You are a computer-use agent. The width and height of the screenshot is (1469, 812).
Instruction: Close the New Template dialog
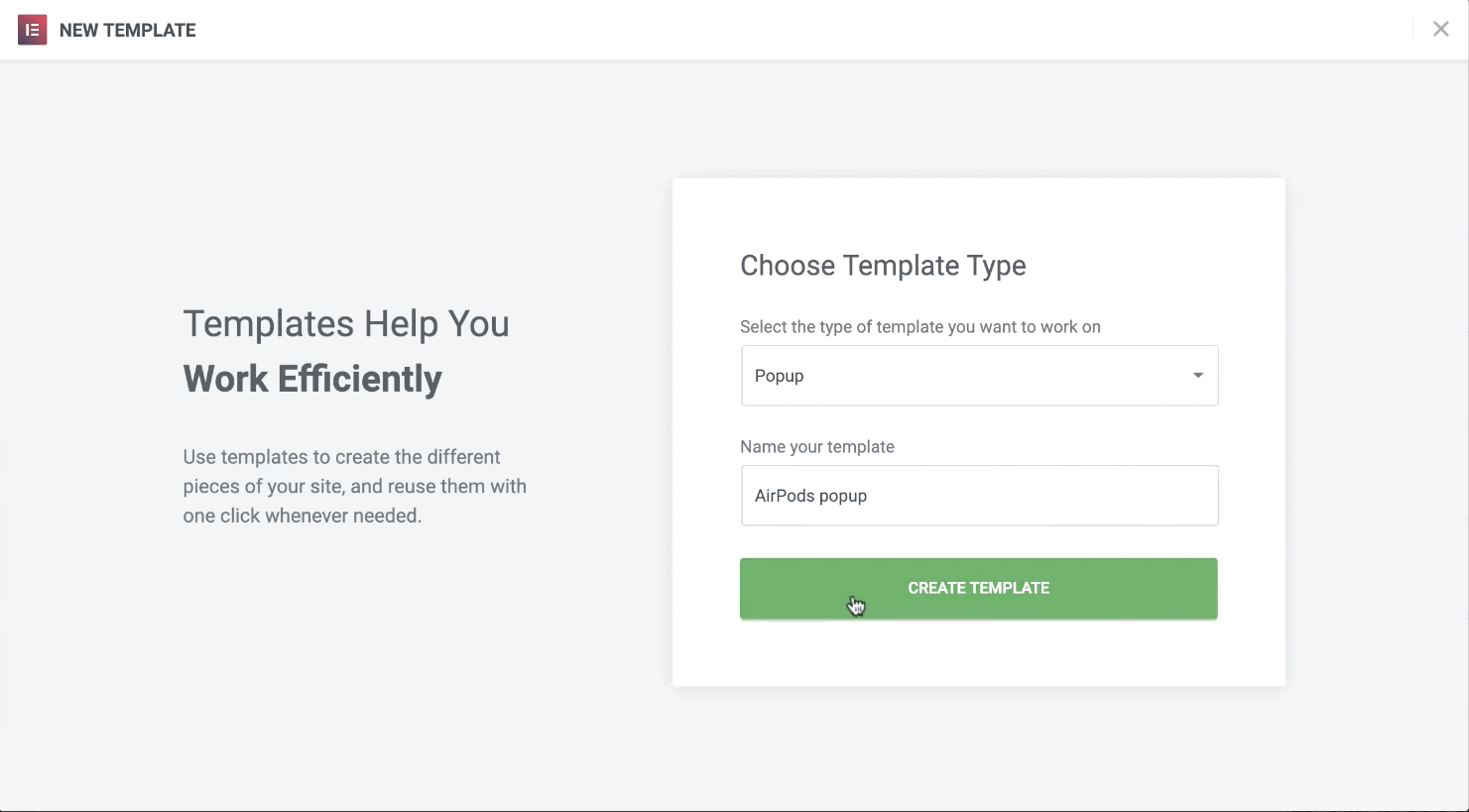(x=1440, y=30)
